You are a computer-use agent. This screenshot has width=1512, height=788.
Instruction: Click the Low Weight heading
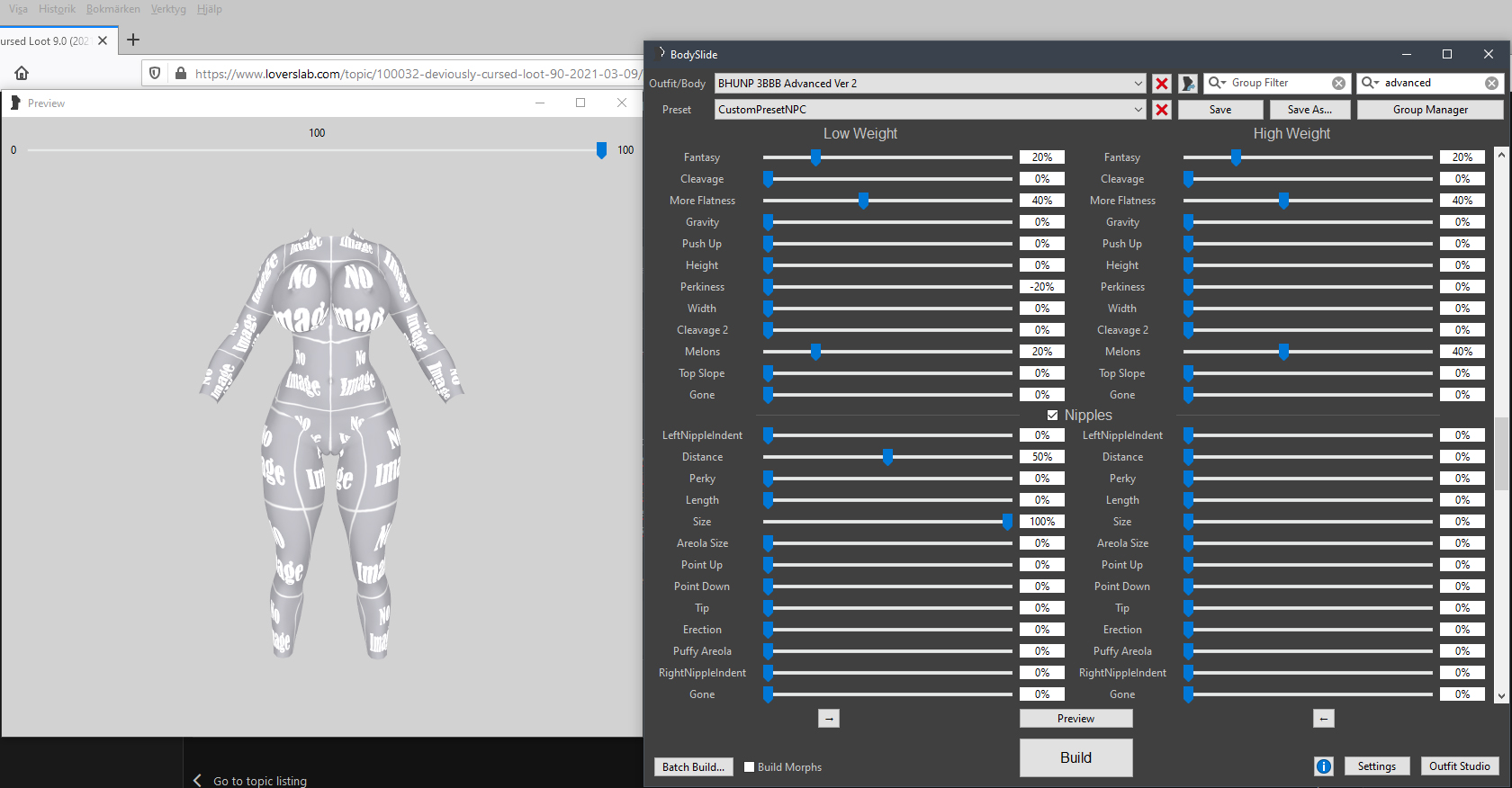click(860, 133)
